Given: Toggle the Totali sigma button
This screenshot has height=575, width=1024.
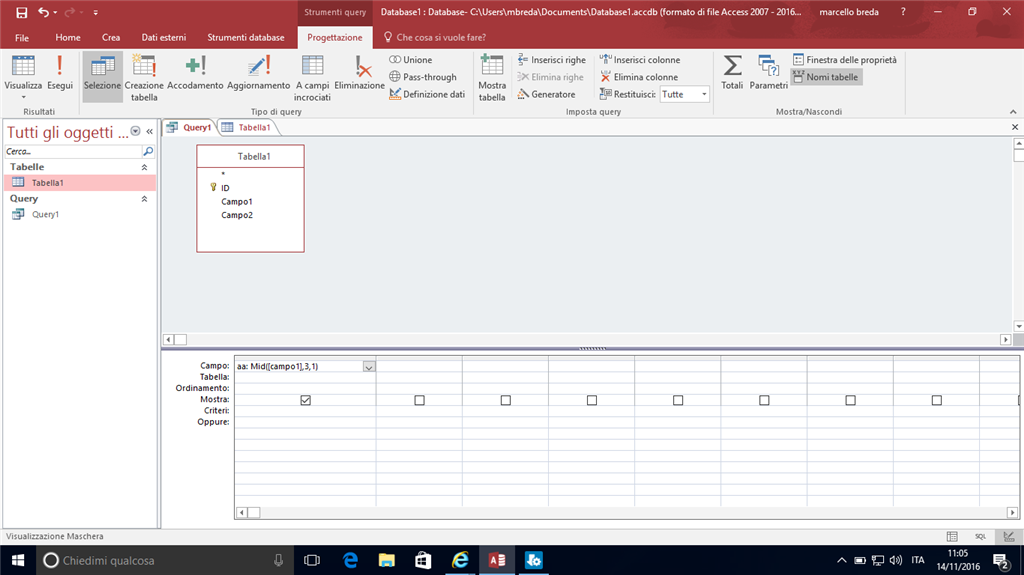Looking at the screenshot, I should point(732,73).
